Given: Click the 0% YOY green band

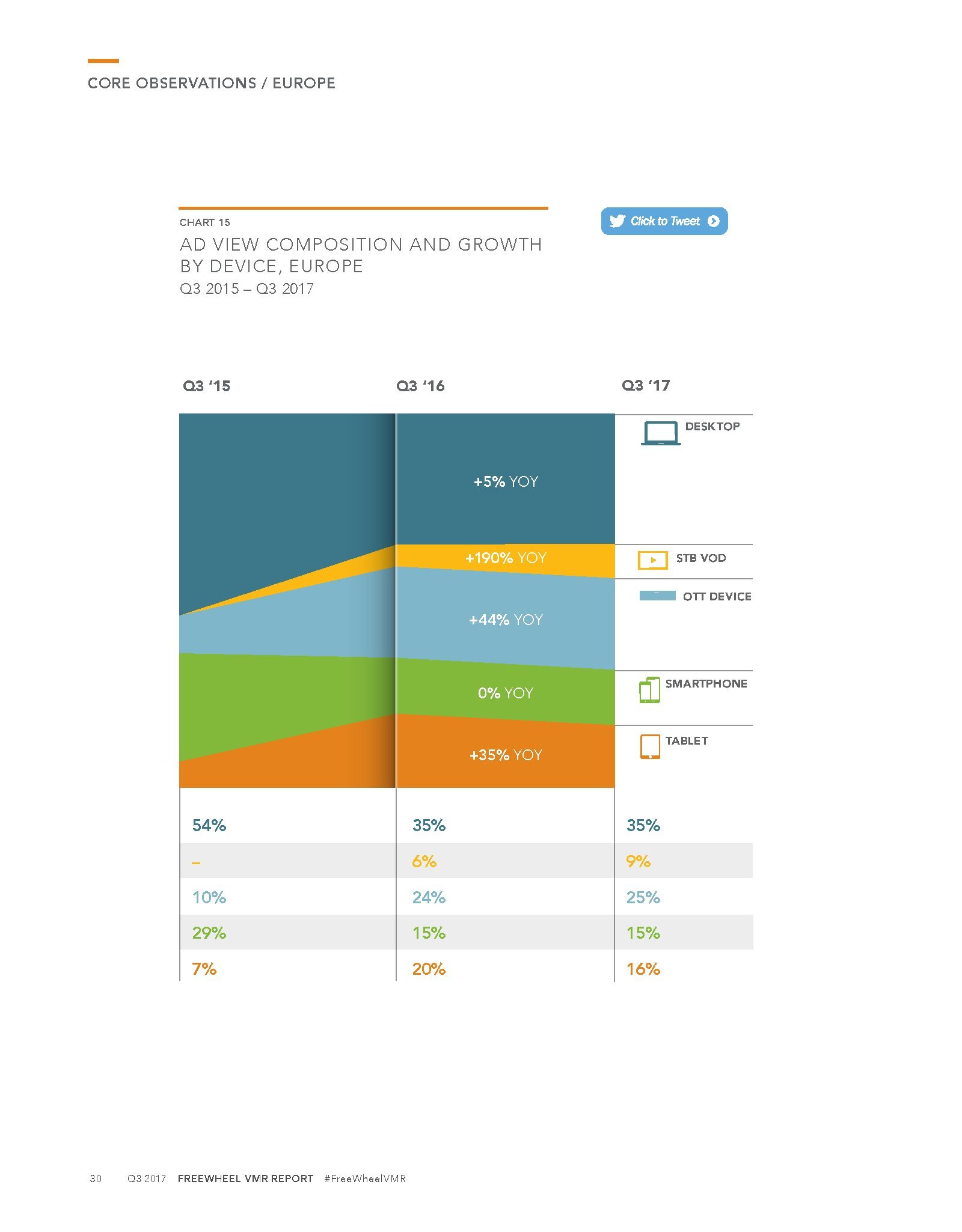Looking at the screenshot, I should pos(506,693).
